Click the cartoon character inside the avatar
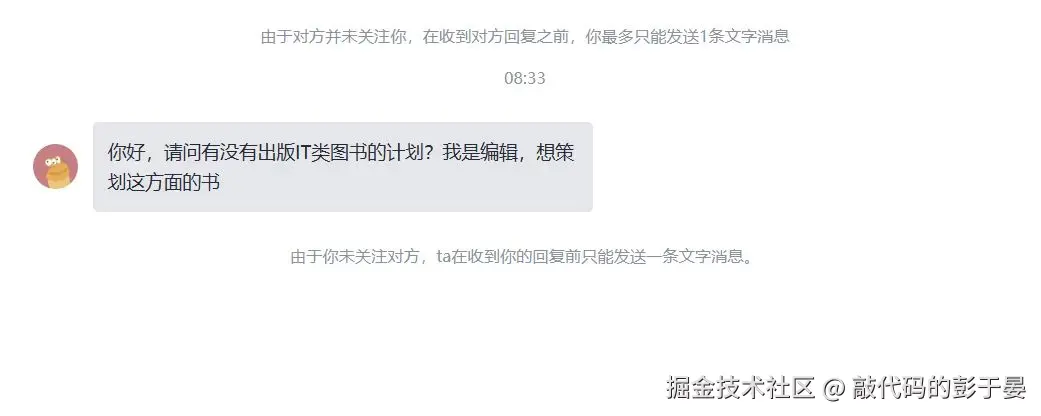The image size is (1041, 416). [x=57, y=171]
